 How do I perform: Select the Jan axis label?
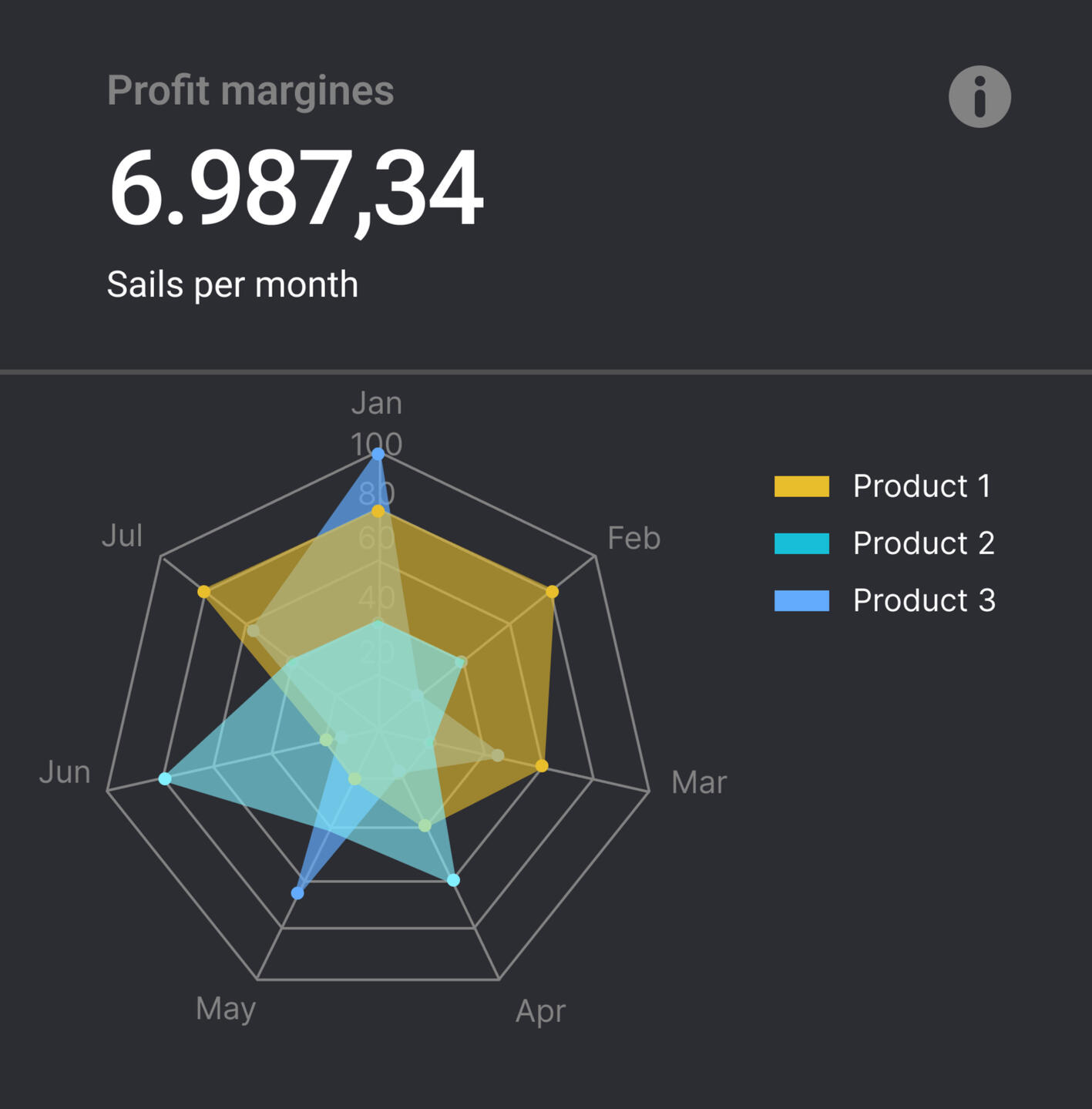coord(377,403)
